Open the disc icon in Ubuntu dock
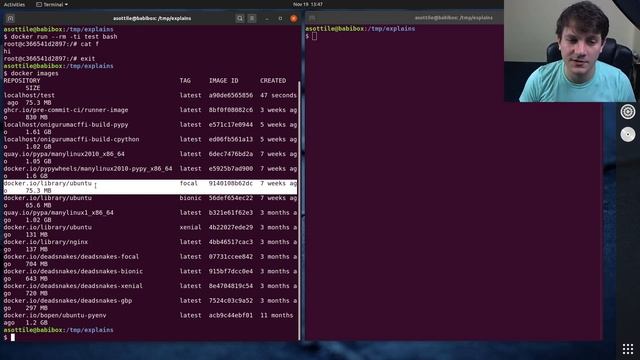640x360 pixels. tap(628, 134)
